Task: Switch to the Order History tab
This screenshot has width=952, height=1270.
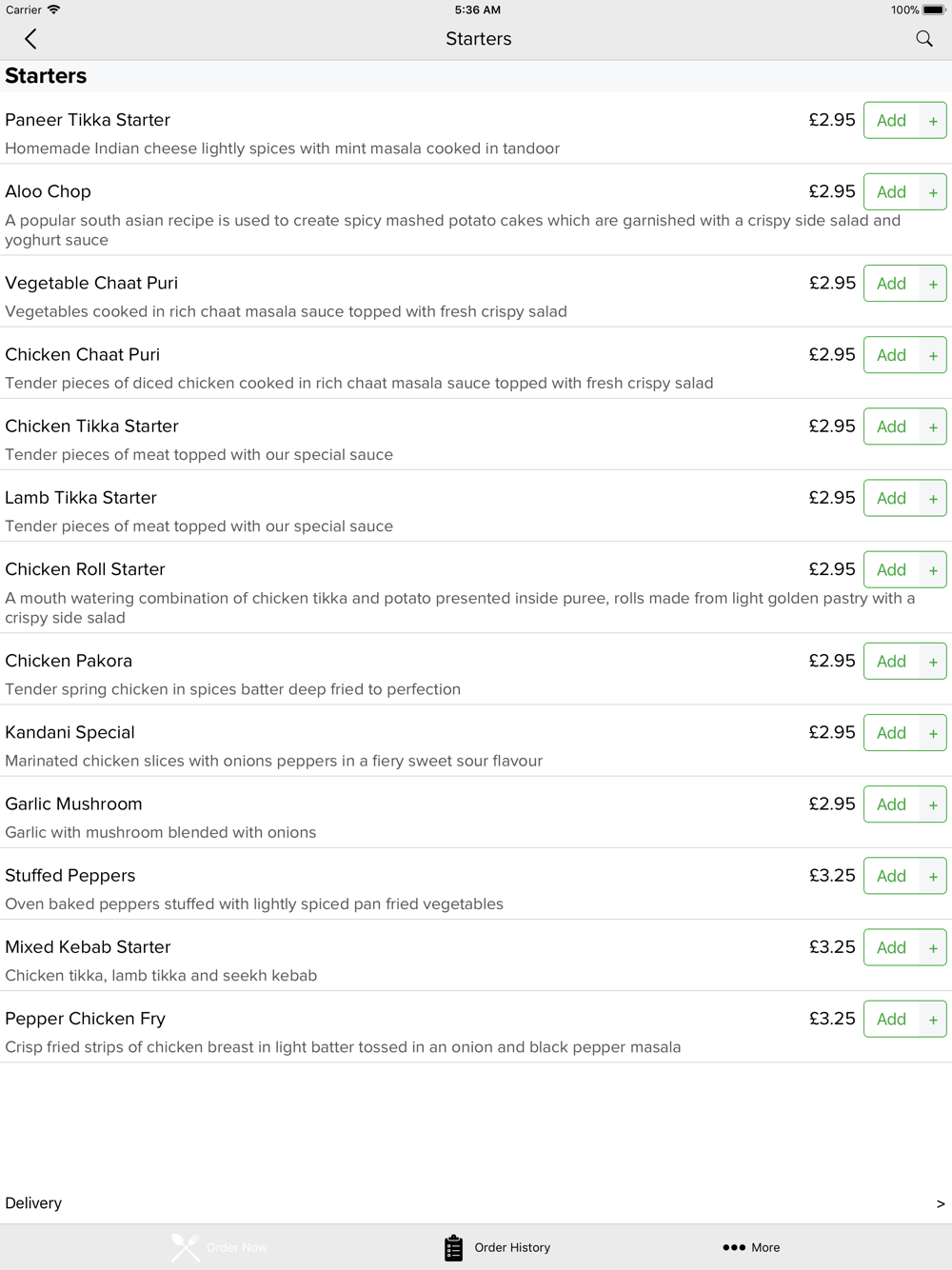Action: point(497,1247)
